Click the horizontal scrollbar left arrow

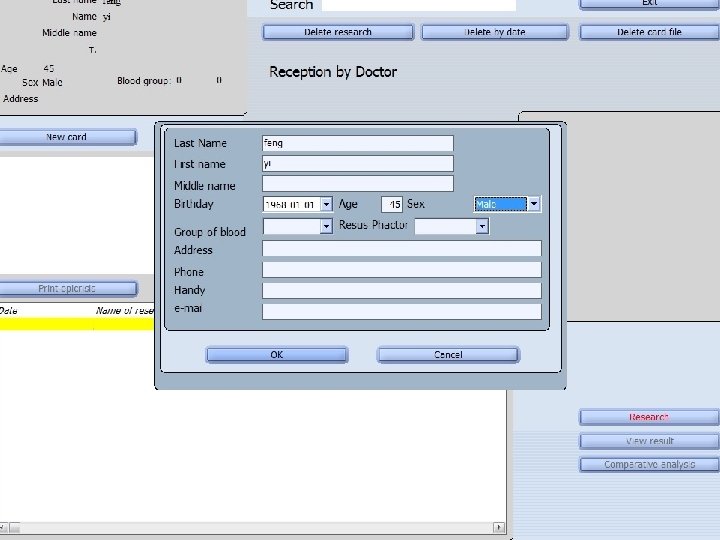tap(3, 528)
